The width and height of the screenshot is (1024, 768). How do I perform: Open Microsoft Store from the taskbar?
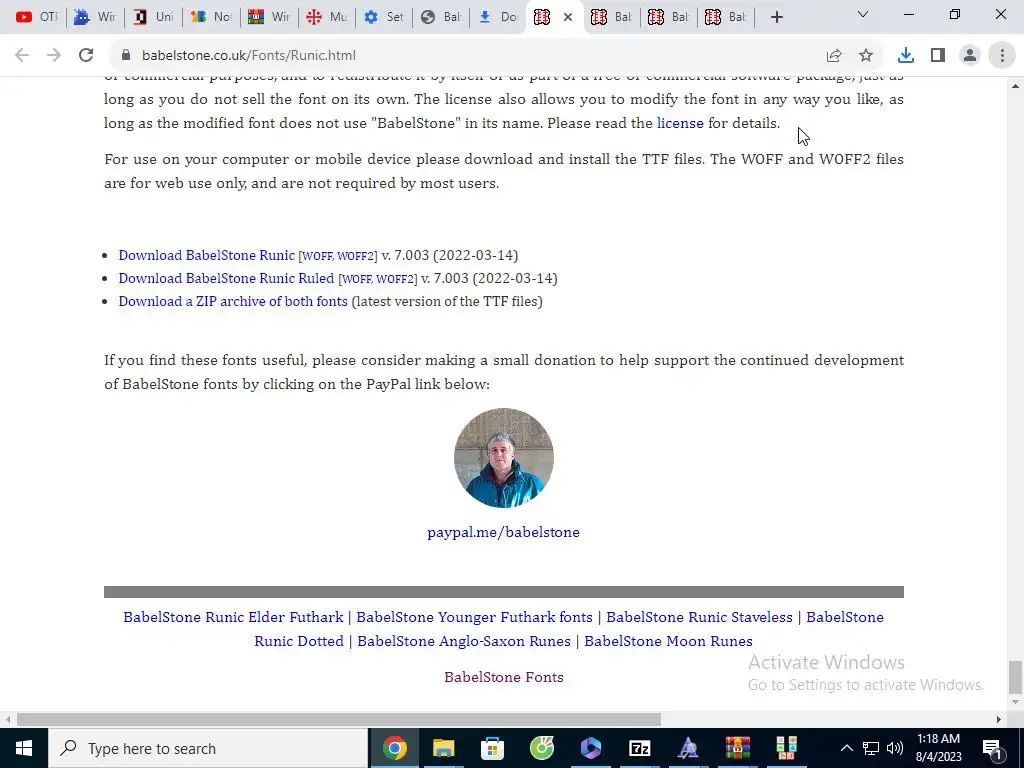pos(492,748)
